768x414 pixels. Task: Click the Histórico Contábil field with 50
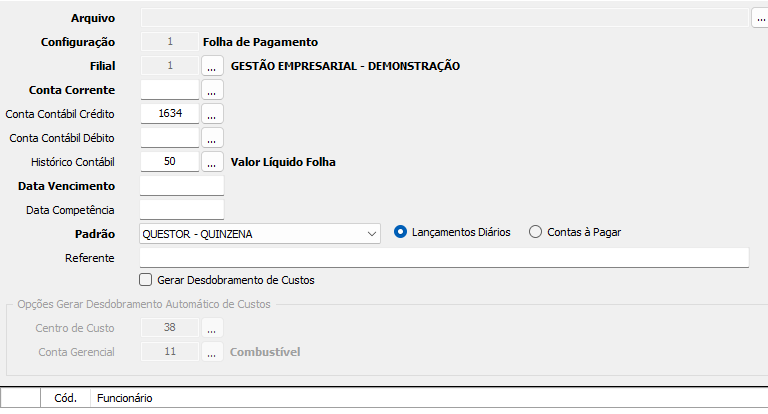tap(169, 161)
